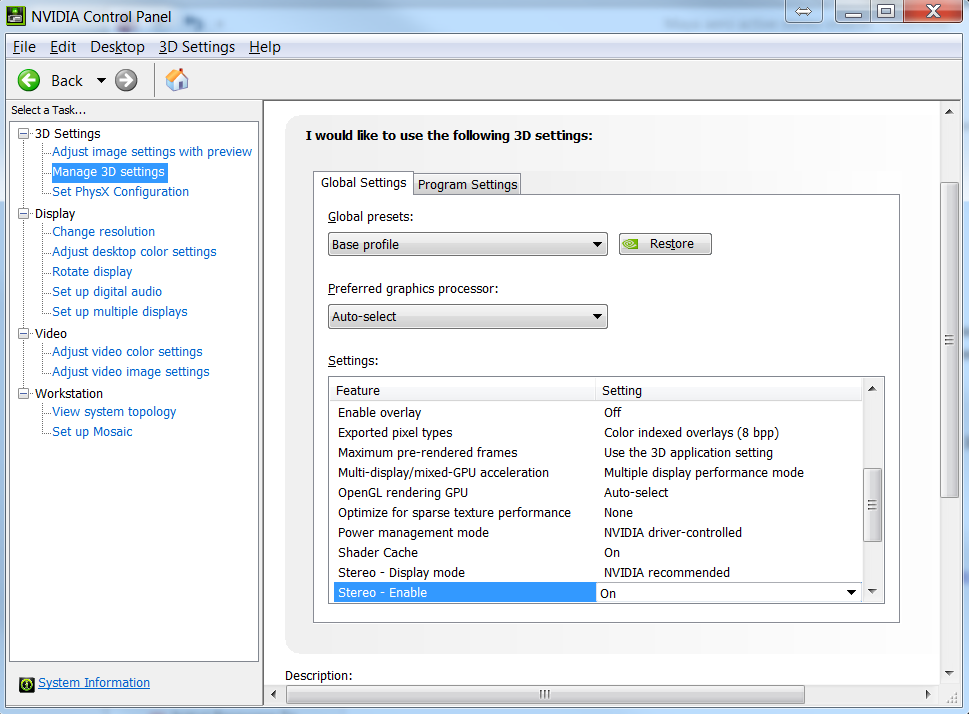Click the horizontal scroll right arrow
This screenshot has height=714, width=969.
pos(928,694)
